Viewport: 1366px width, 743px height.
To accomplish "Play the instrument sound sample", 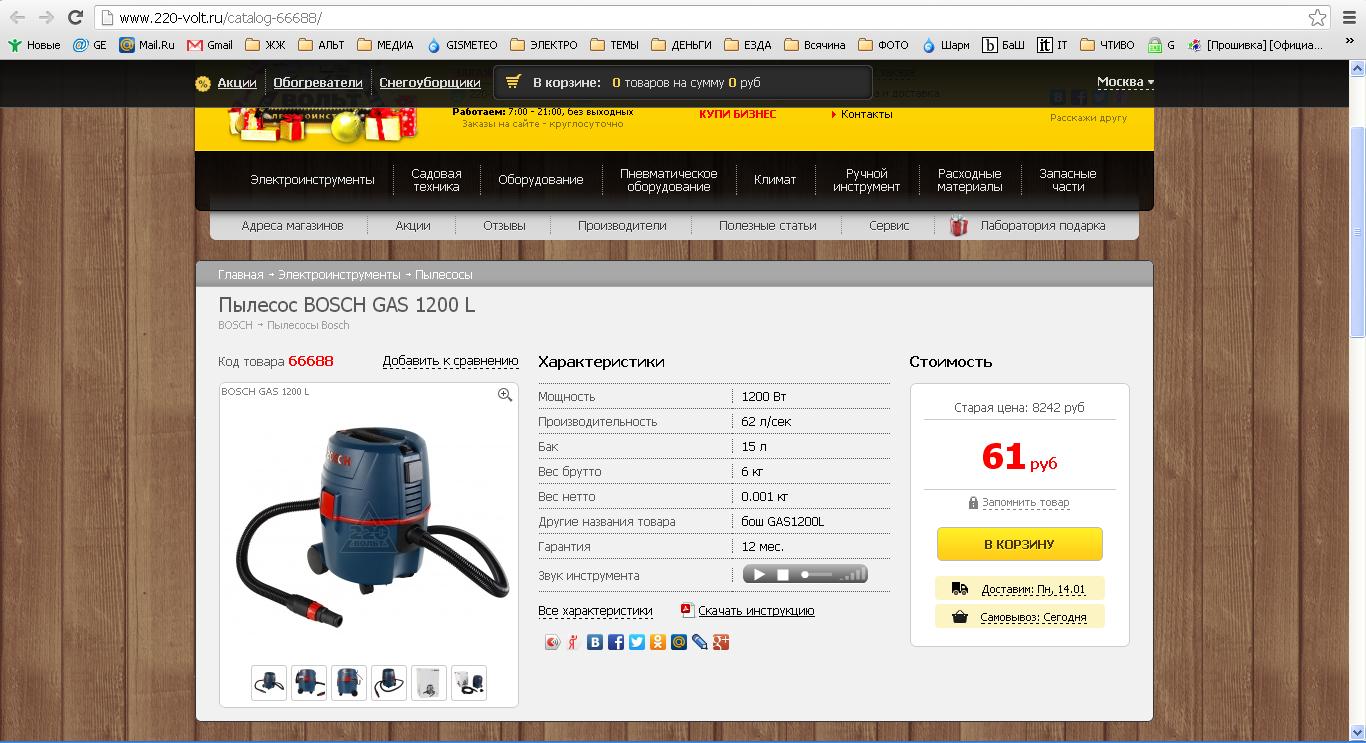I will pos(759,575).
